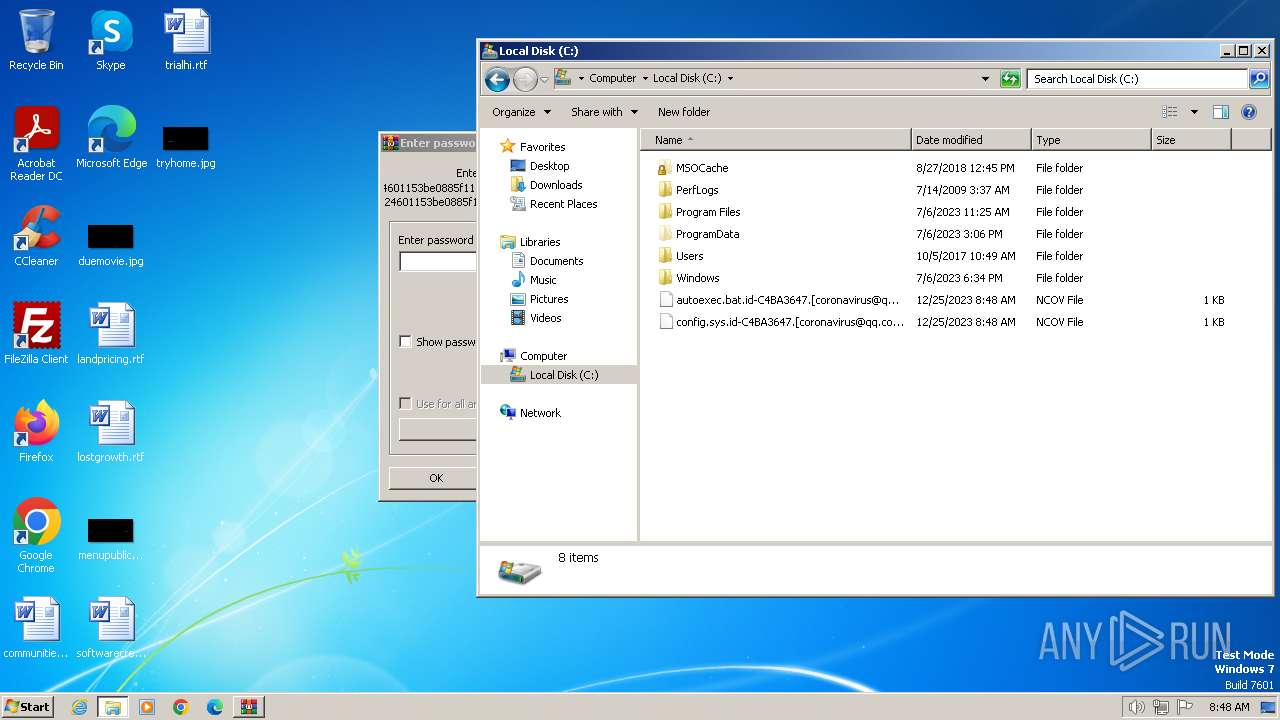Click the Explorer Back arrow button

497,79
